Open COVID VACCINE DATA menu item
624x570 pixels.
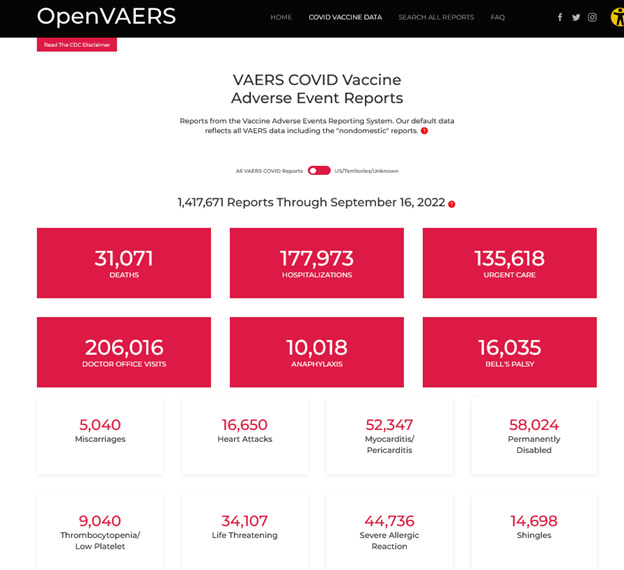[345, 17]
